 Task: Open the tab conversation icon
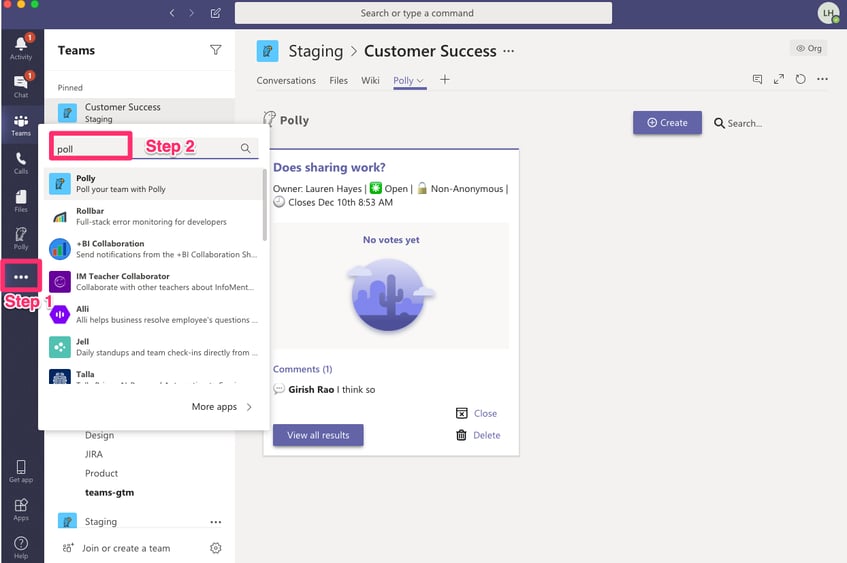tap(757, 79)
